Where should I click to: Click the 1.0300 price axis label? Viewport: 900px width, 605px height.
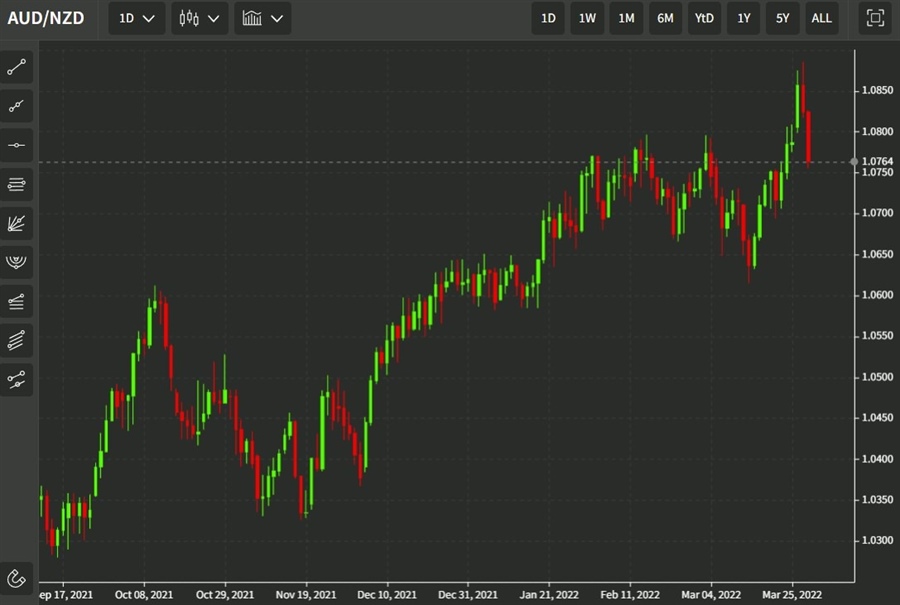click(x=877, y=541)
